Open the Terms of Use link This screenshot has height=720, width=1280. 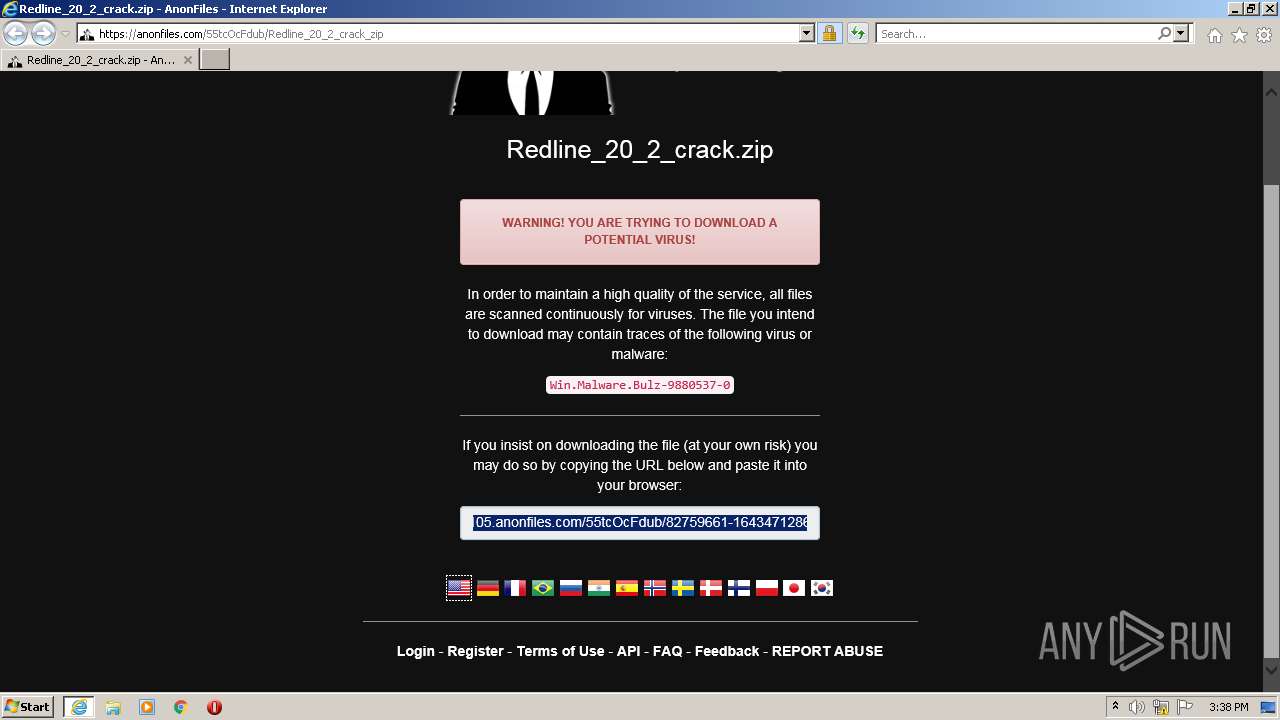560,651
